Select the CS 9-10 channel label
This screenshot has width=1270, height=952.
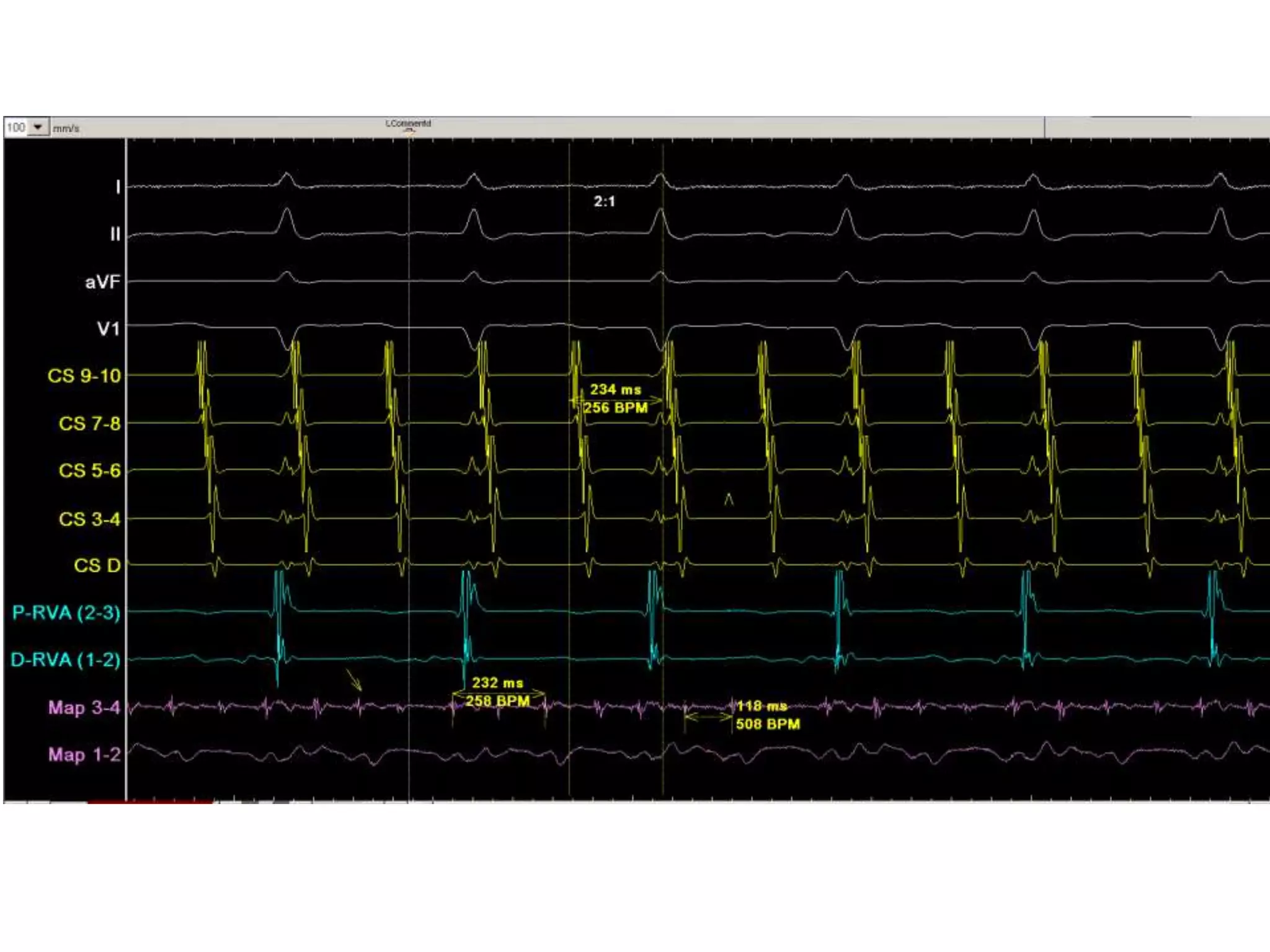point(84,376)
